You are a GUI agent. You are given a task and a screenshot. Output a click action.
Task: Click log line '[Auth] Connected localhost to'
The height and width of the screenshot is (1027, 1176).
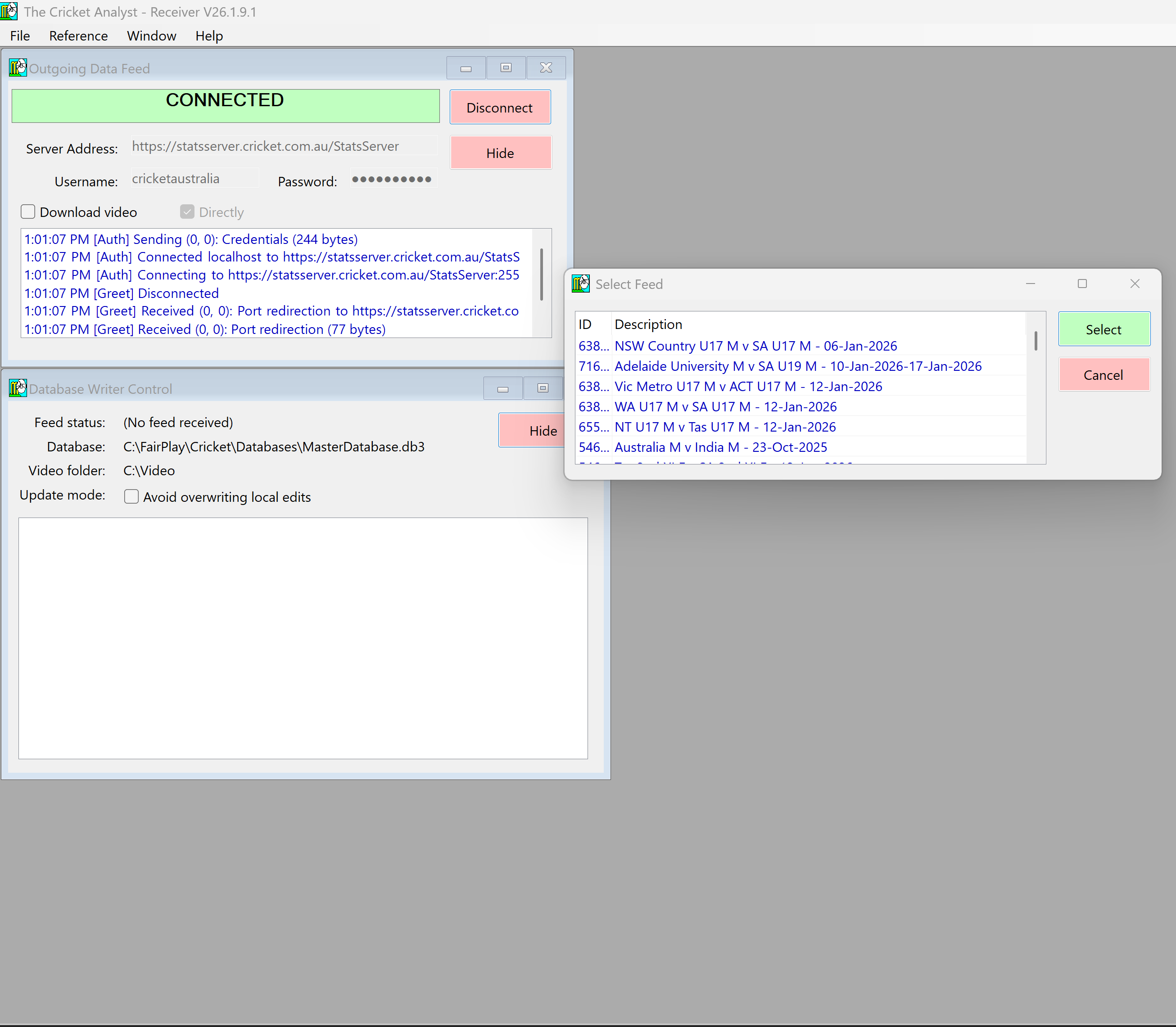[272, 257]
